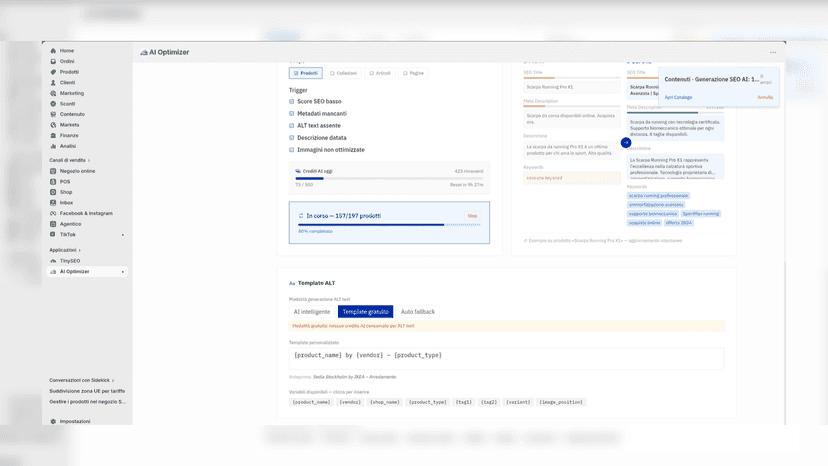Image resolution: width=828 pixels, height=466 pixels.
Task: Open the Home sidebar icon
Action: pyautogui.click(x=53, y=51)
